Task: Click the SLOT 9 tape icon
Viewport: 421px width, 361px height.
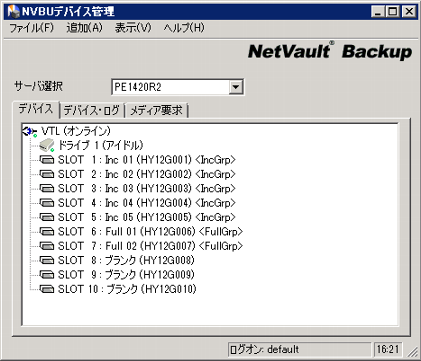Action: [47, 275]
